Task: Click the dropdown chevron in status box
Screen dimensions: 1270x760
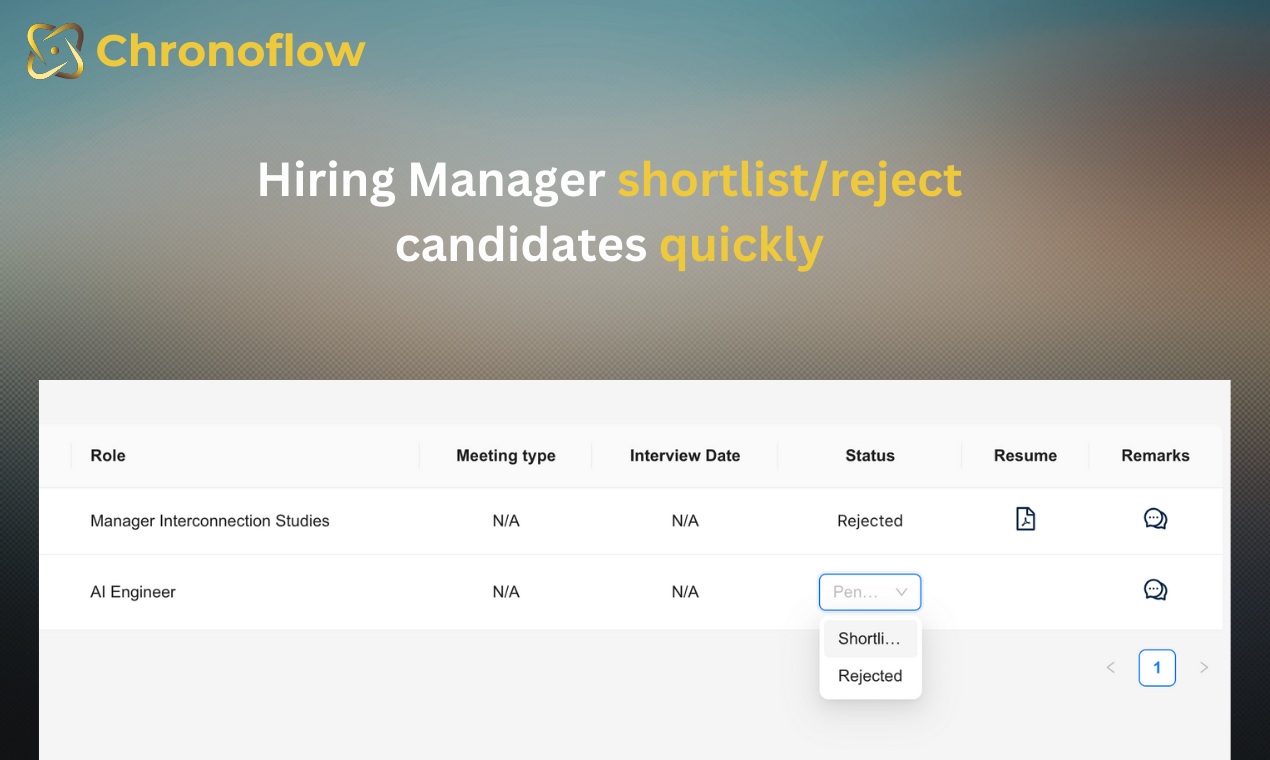Action: (x=901, y=592)
